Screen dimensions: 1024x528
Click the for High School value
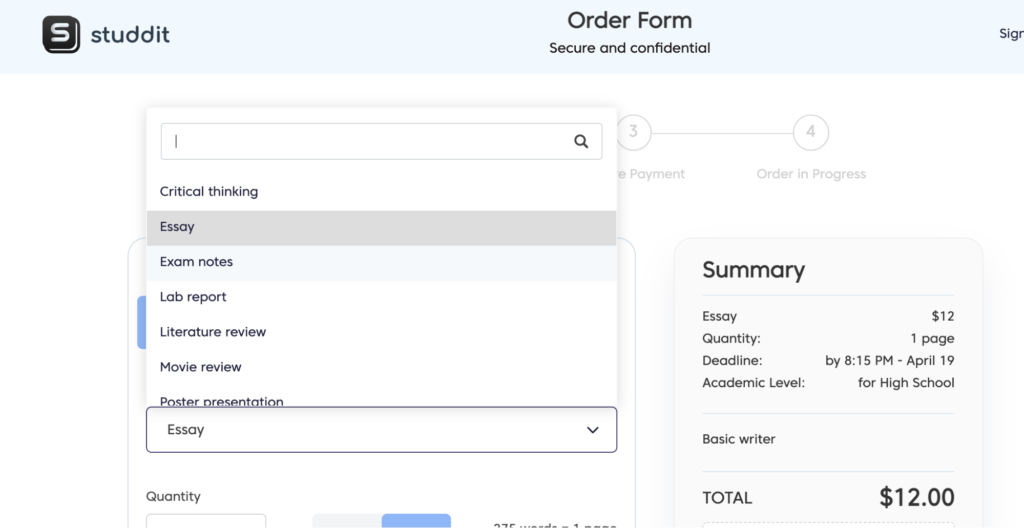tap(906, 383)
